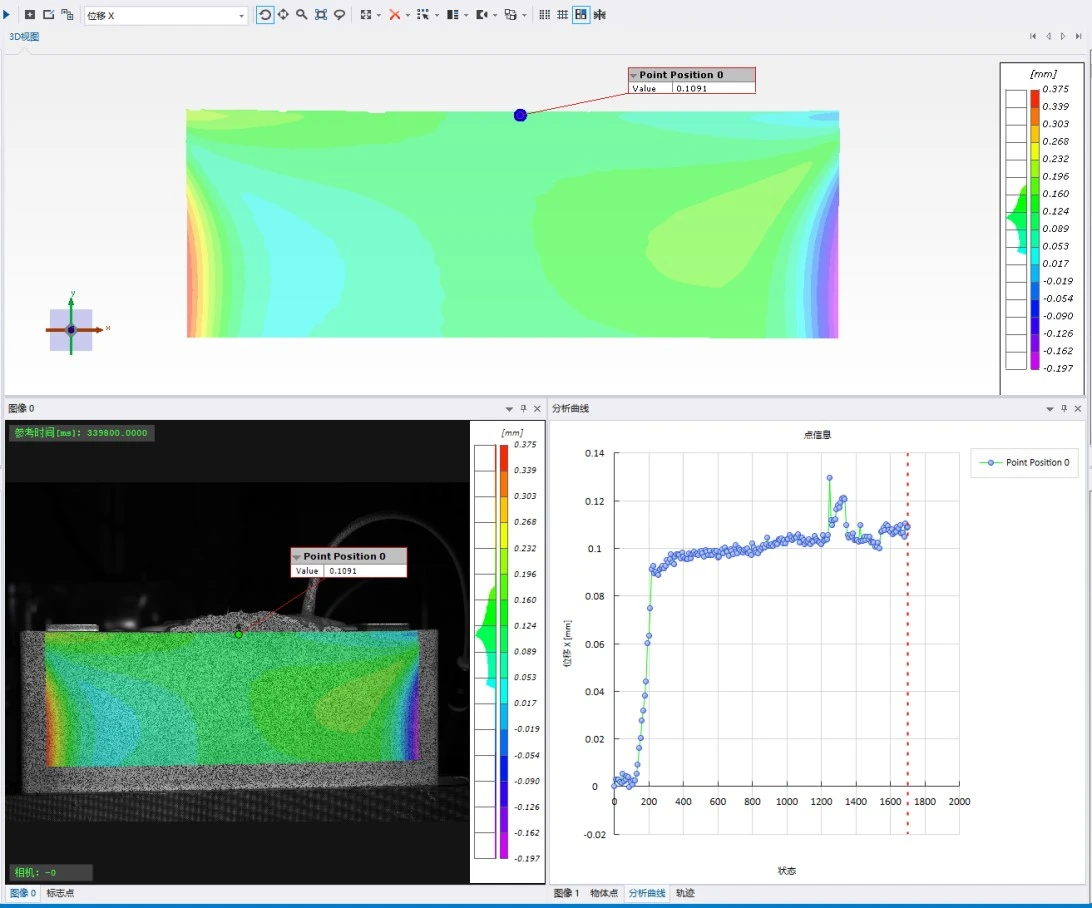Click the red 0.375 color scale block
Viewport: 1092px width, 908px height.
(x=1035, y=96)
